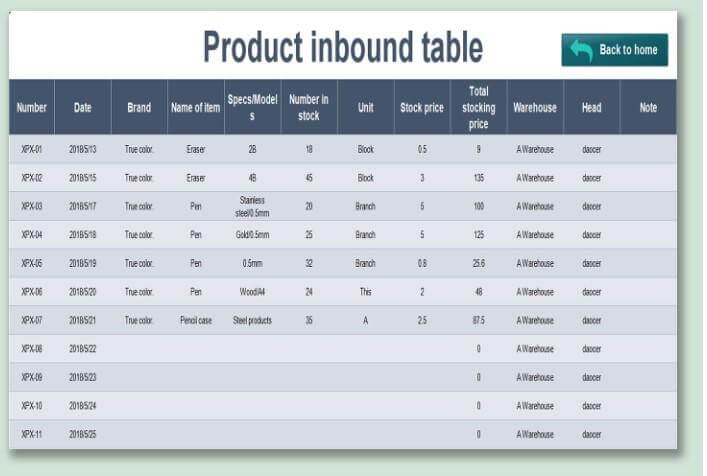Select cell XPX-08
The width and height of the screenshot is (707, 476).
[32, 348]
